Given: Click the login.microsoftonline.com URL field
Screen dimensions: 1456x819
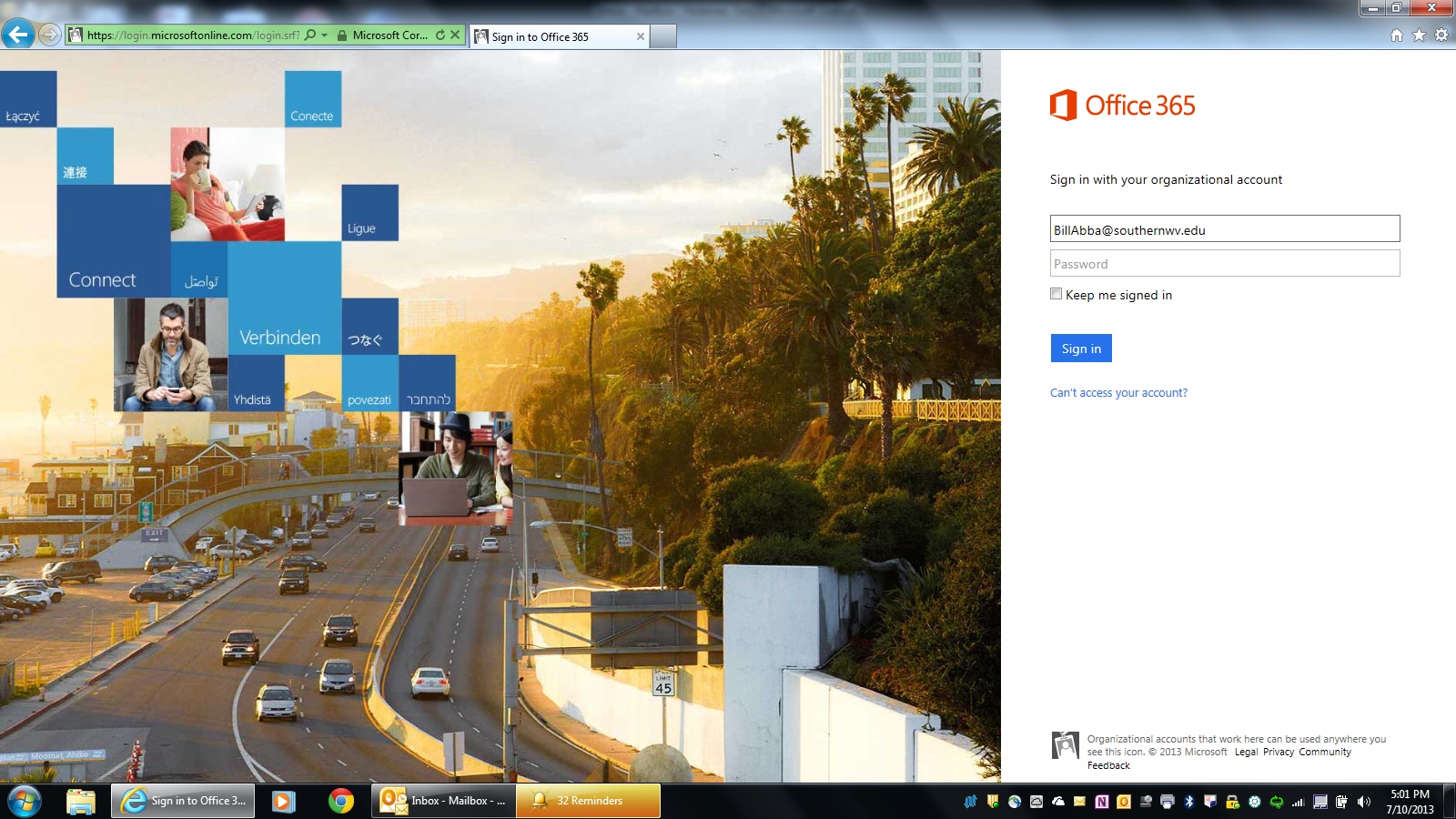Looking at the screenshot, I should tap(193, 35).
